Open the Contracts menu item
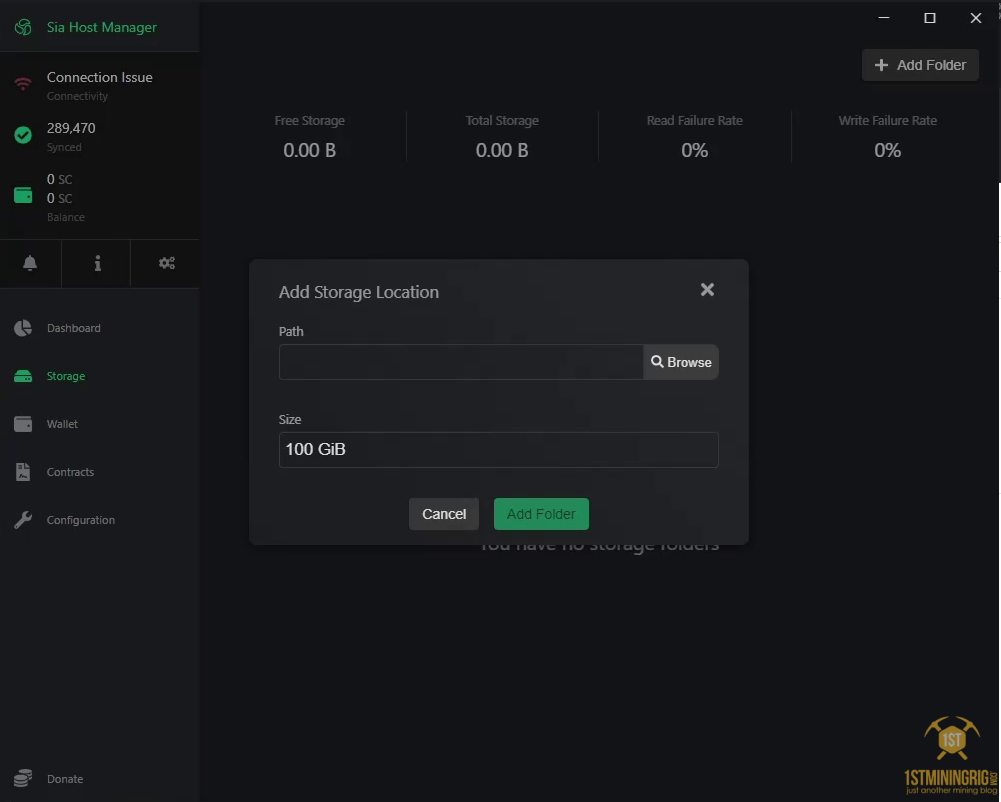This screenshot has width=1001, height=802. coord(70,472)
